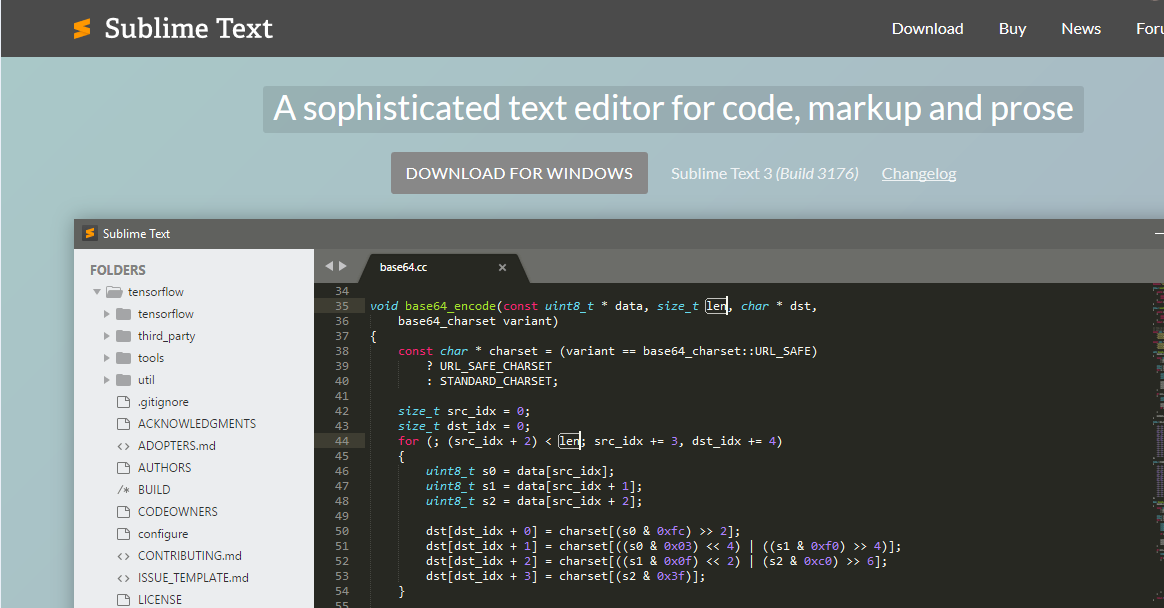Click the Download for Windows button
1164x608 pixels.
(x=520, y=173)
